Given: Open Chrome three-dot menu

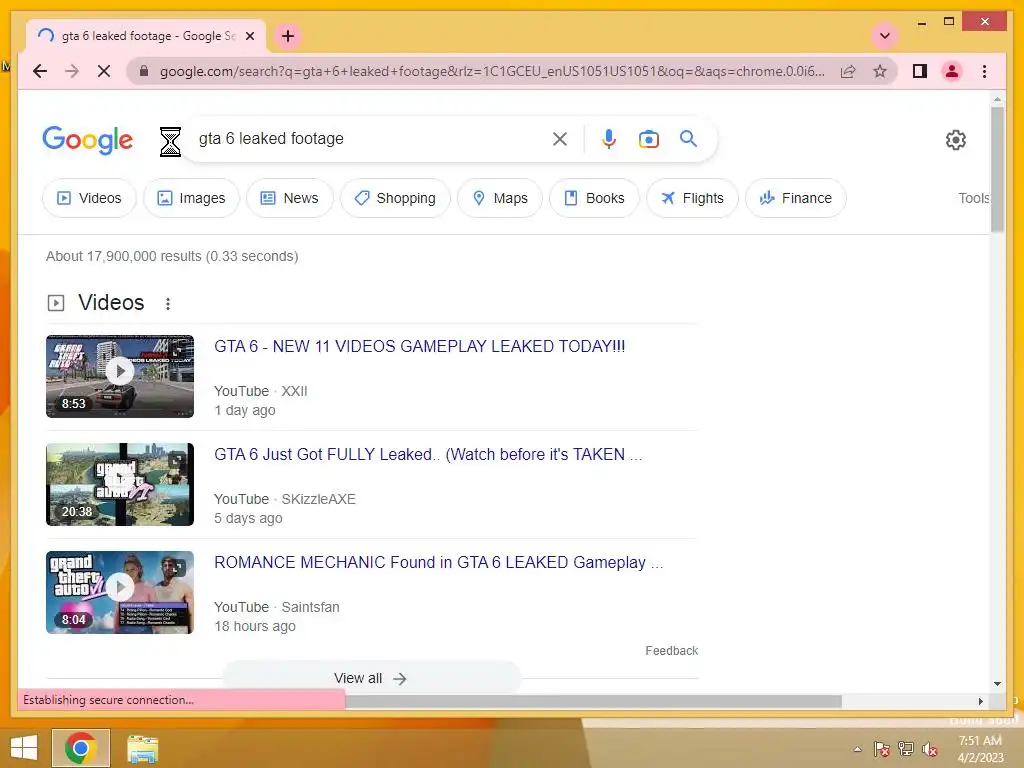Looking at the screenshot, I should [984, 71].
